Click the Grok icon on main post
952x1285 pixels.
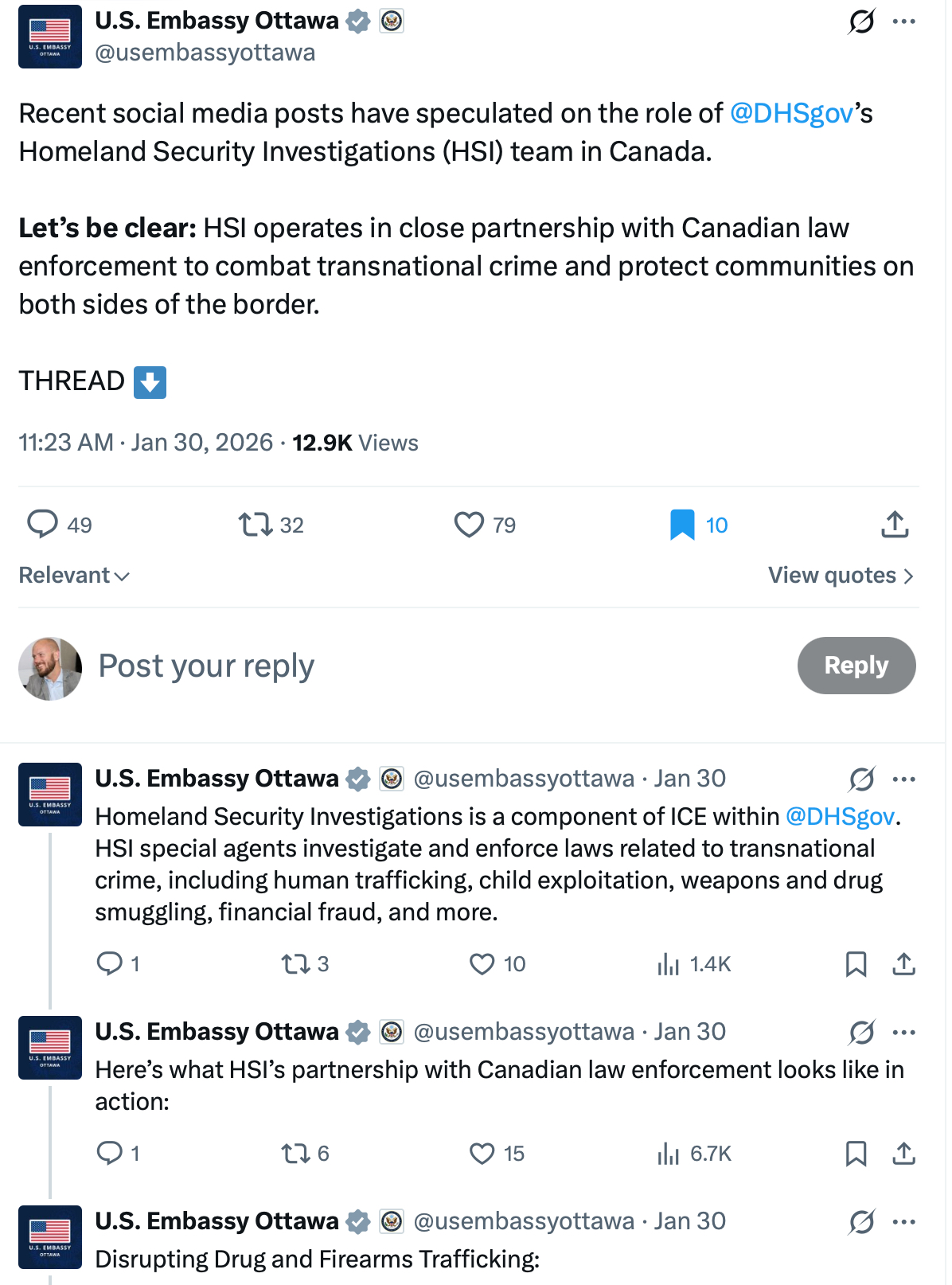861,21
